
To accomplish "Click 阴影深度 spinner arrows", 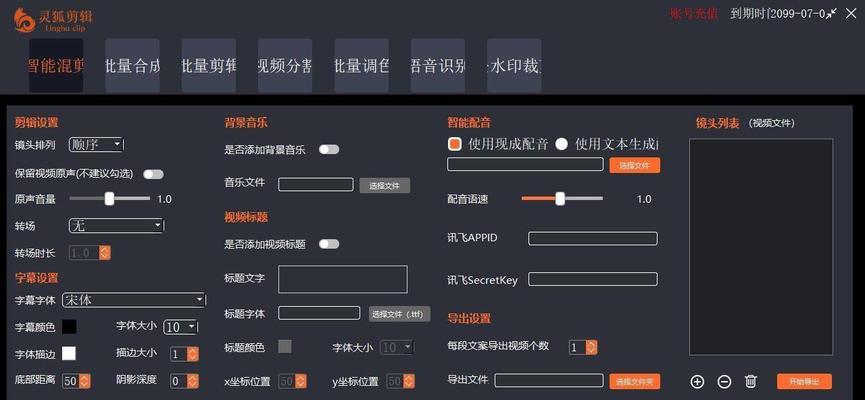I will coord(193,381).
